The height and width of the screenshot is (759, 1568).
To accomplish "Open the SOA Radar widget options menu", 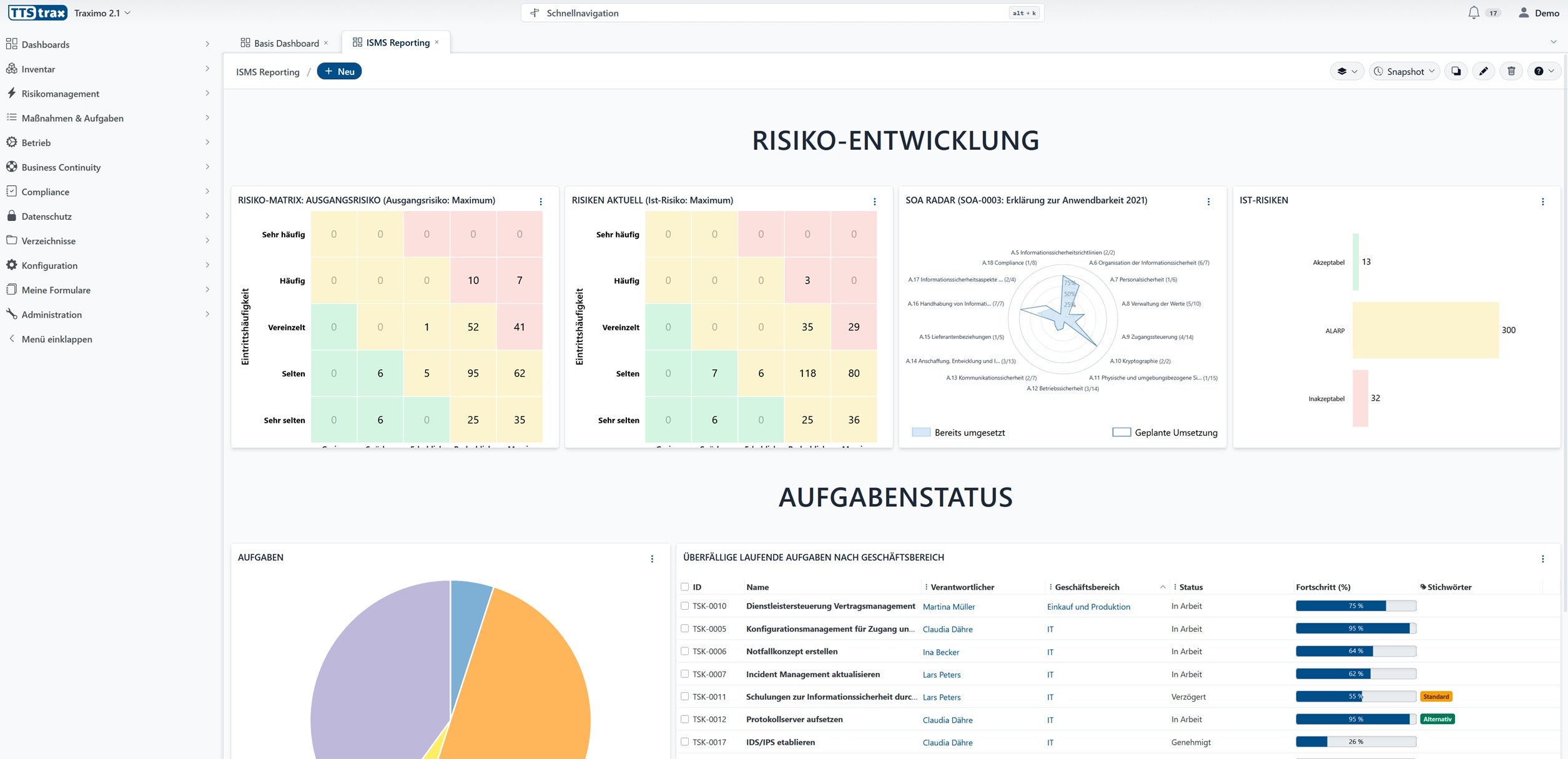I will pyautogui.click(x=1208, y=201).
